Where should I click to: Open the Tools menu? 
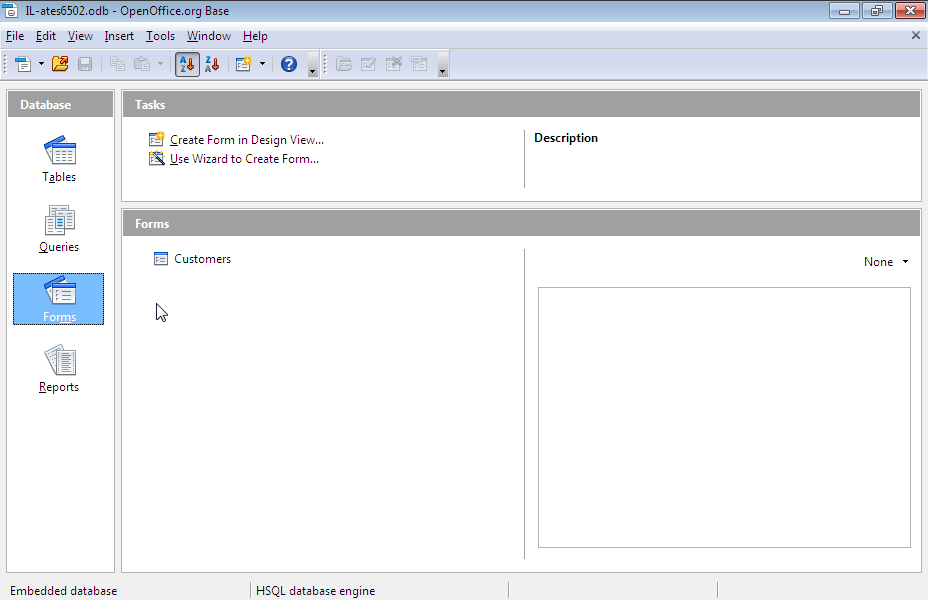(x=160, y=36)
